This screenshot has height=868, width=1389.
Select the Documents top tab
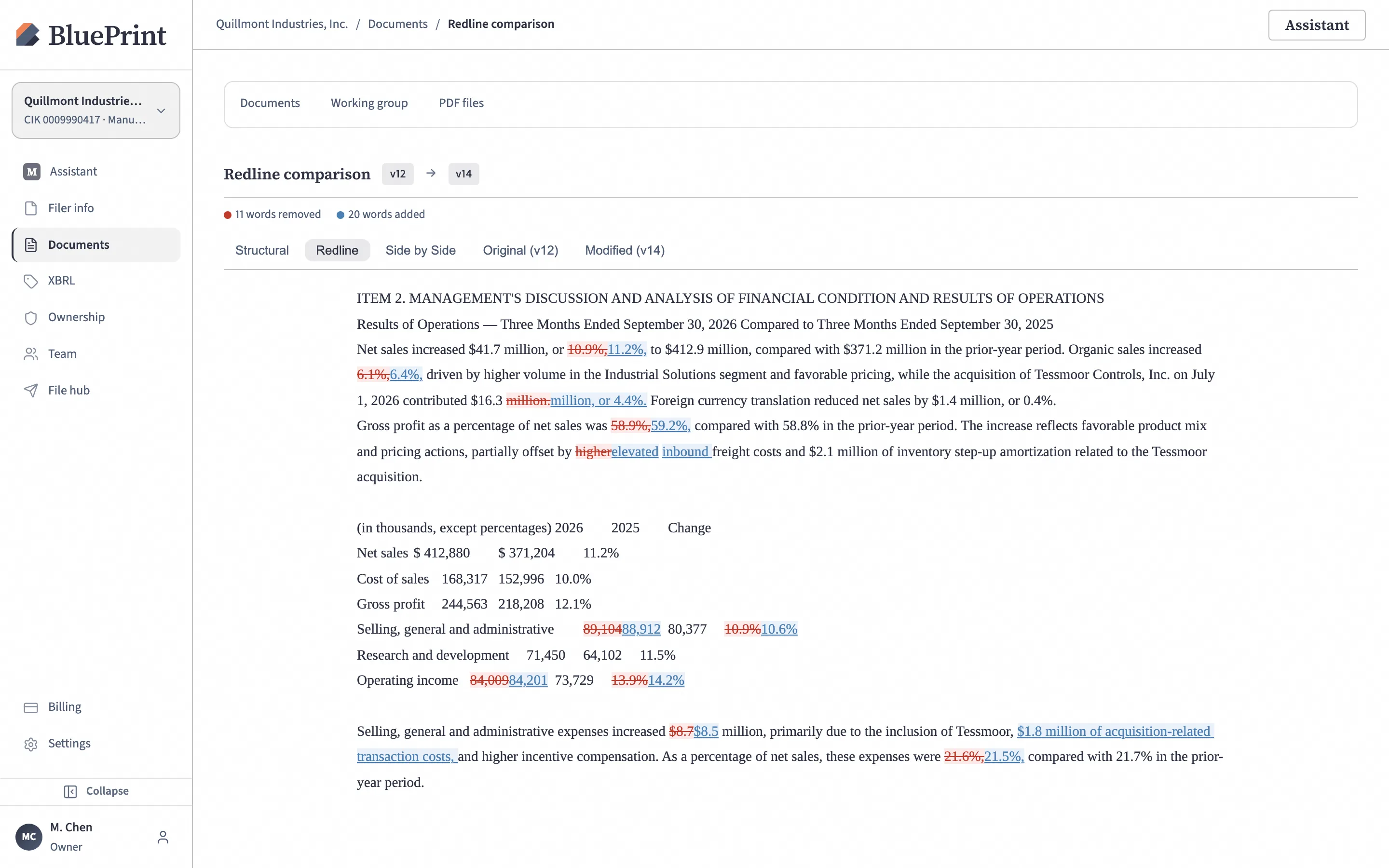pyautogui.click(x=270, y=103)
